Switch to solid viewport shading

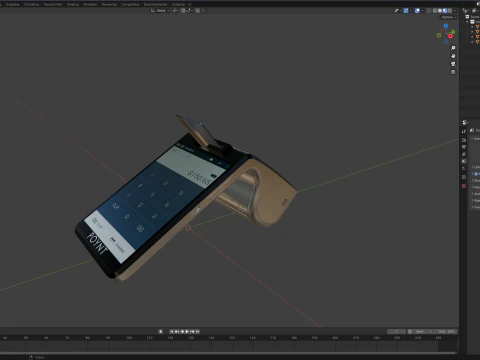point(440,11)
